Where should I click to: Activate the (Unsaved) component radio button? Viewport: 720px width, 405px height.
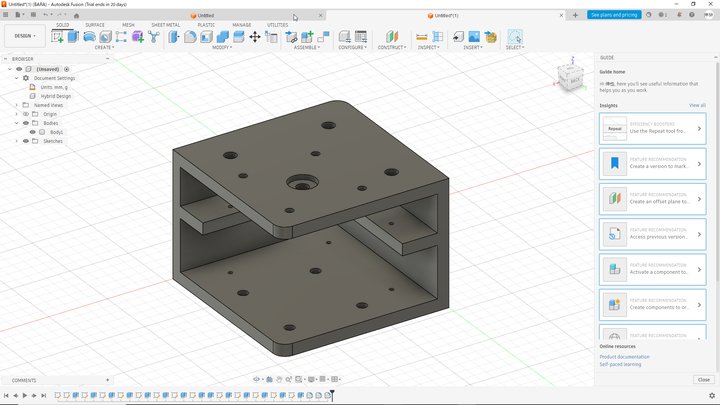(67, 69)
